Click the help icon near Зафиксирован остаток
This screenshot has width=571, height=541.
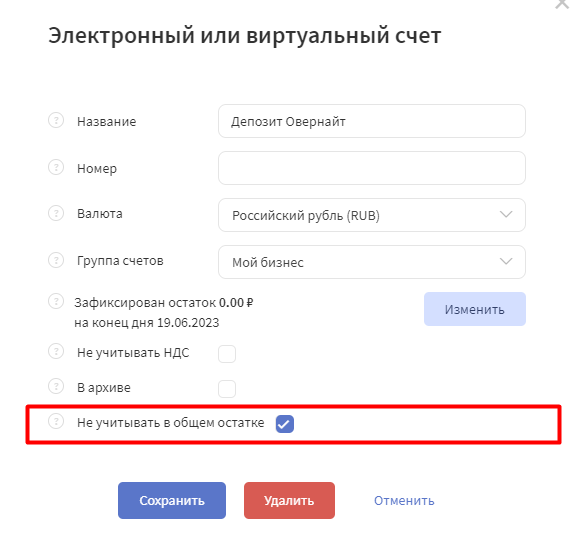56,301
